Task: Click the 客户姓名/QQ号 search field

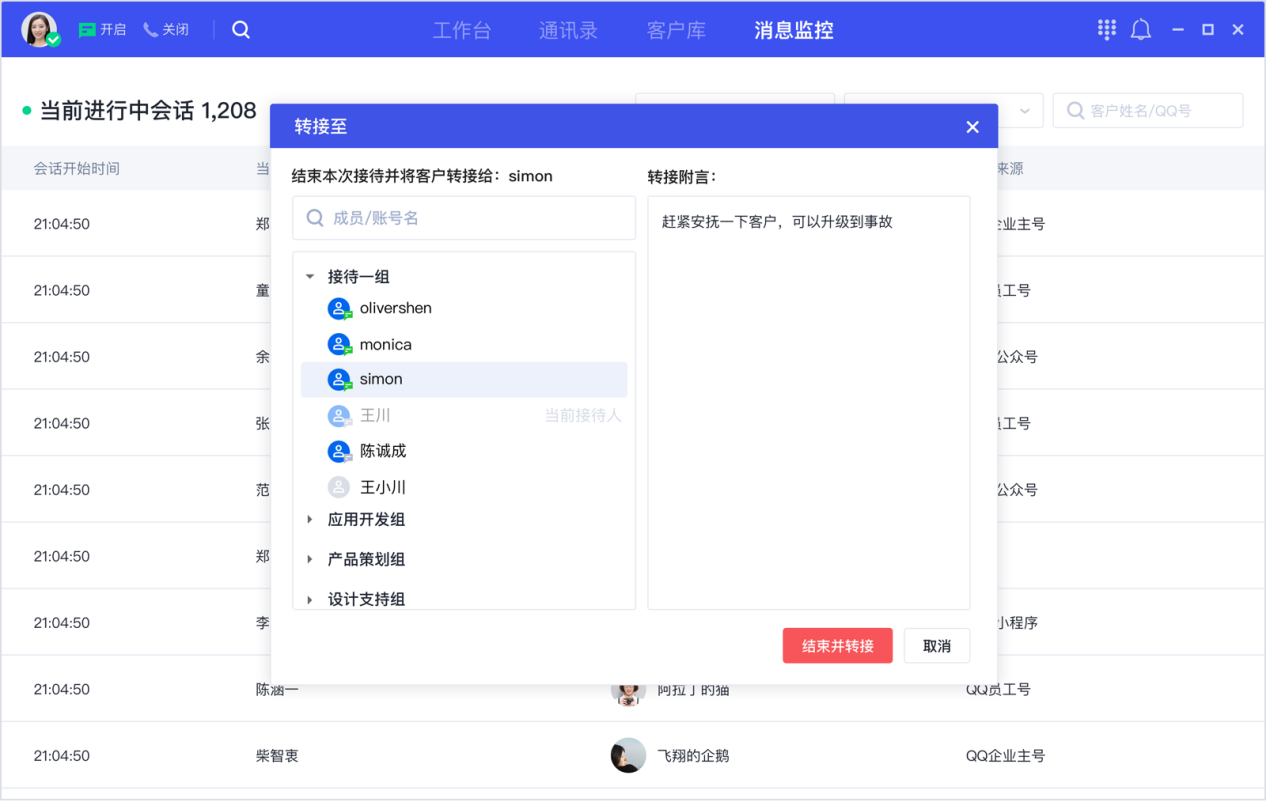Action: click(x=1148, y=111)
